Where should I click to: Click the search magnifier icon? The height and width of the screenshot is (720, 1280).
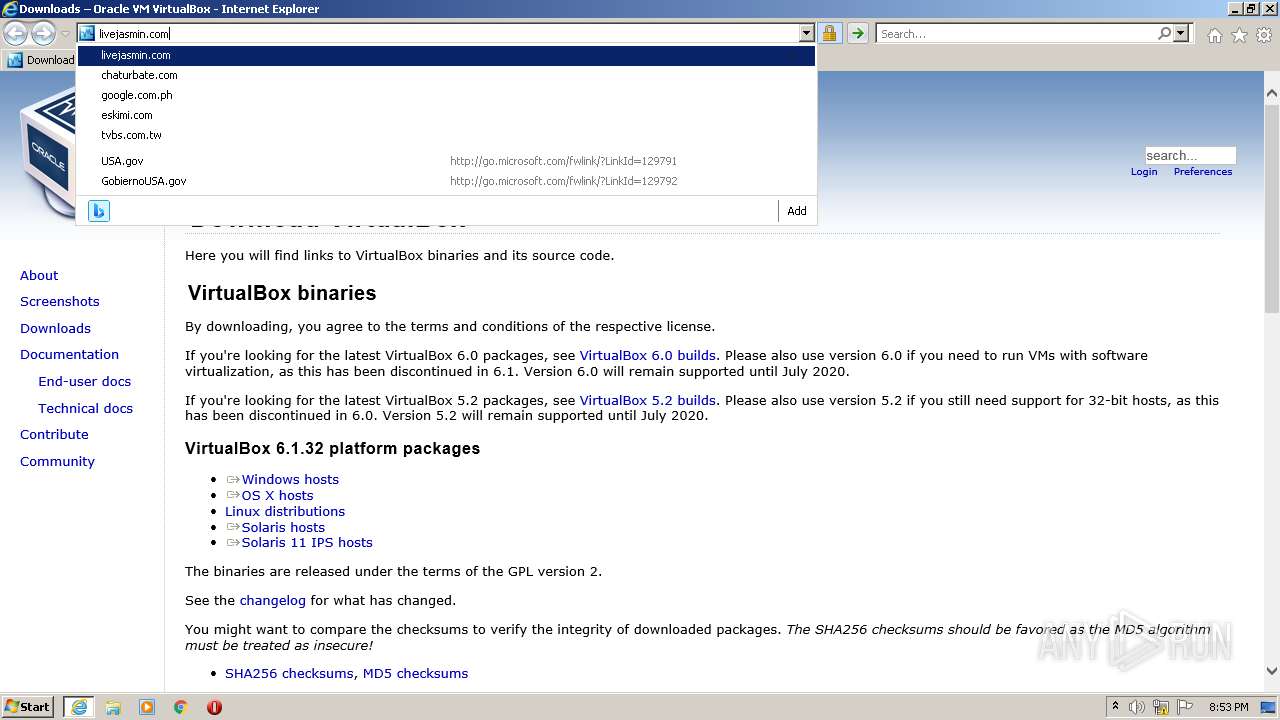point(1164,34)
